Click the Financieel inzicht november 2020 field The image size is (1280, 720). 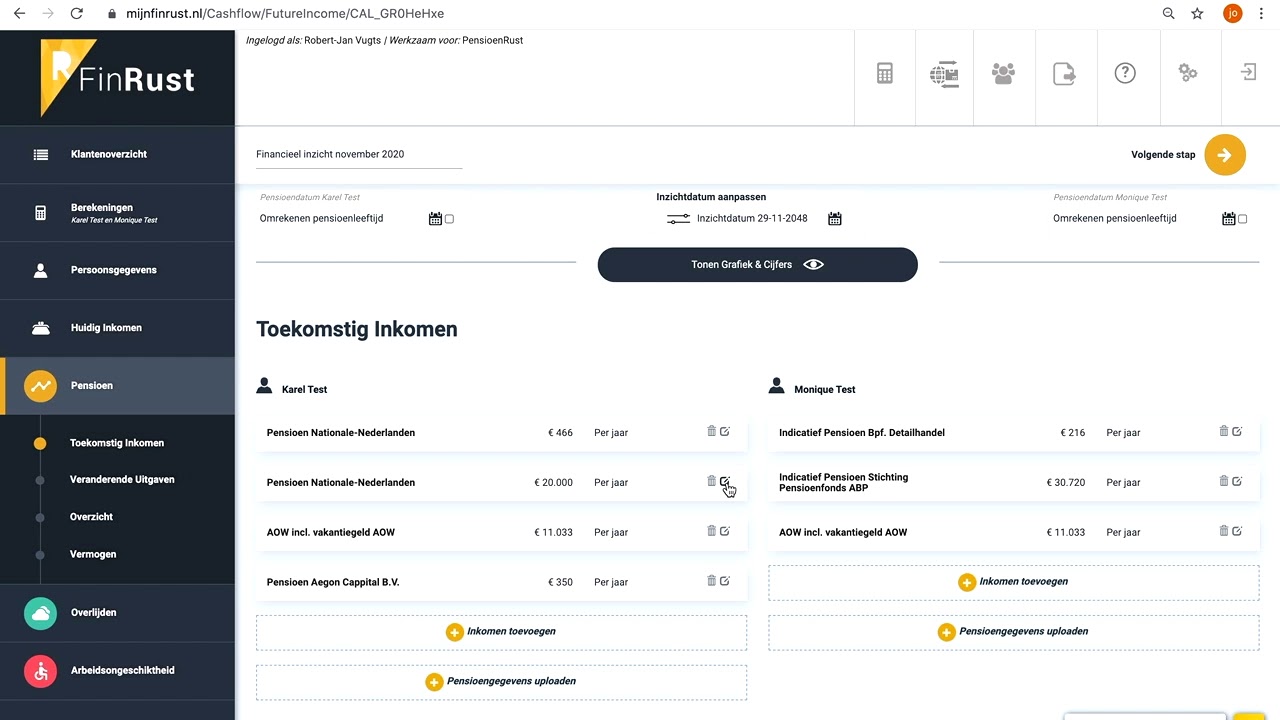pos(359,155)
